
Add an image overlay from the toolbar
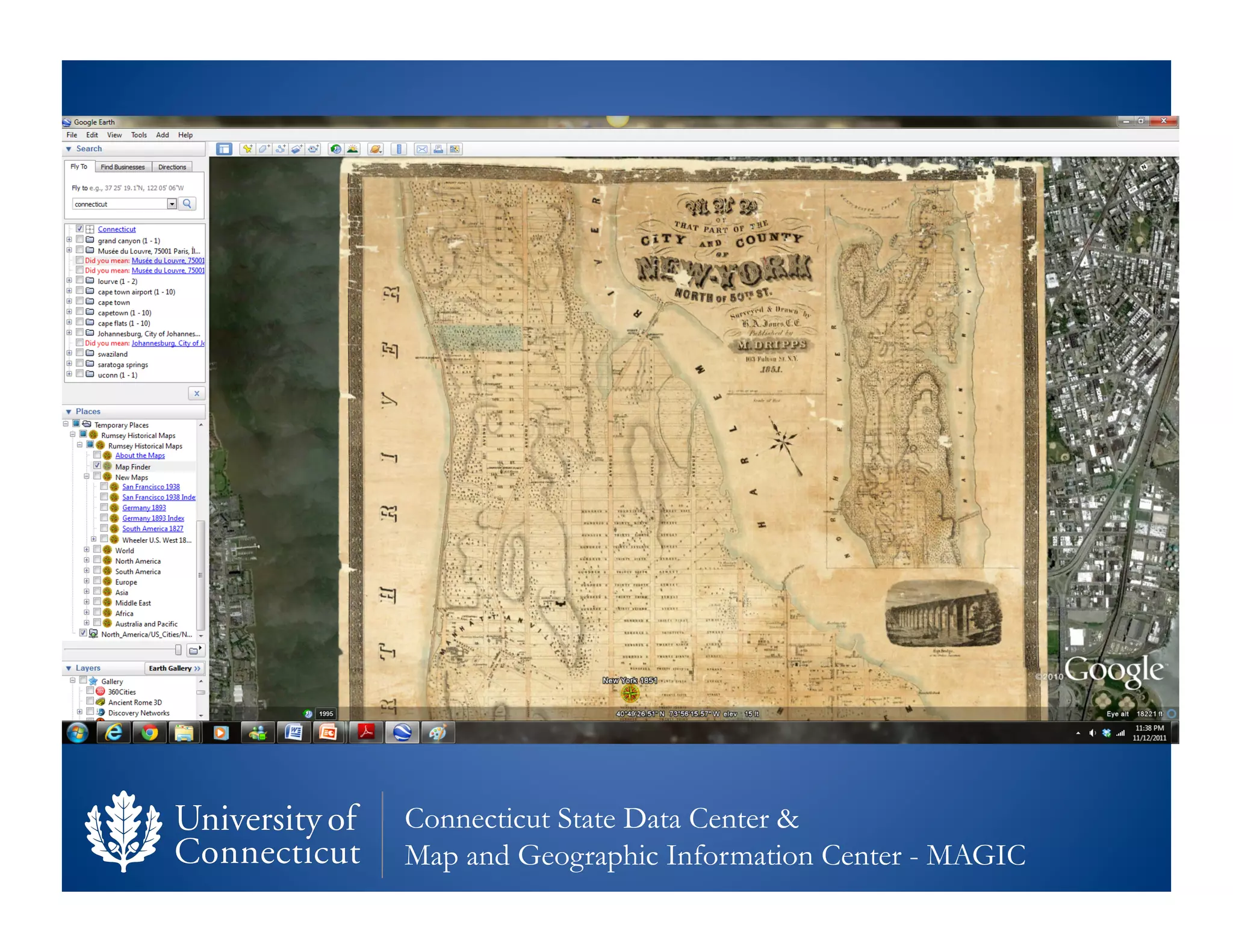coord(297,149)
